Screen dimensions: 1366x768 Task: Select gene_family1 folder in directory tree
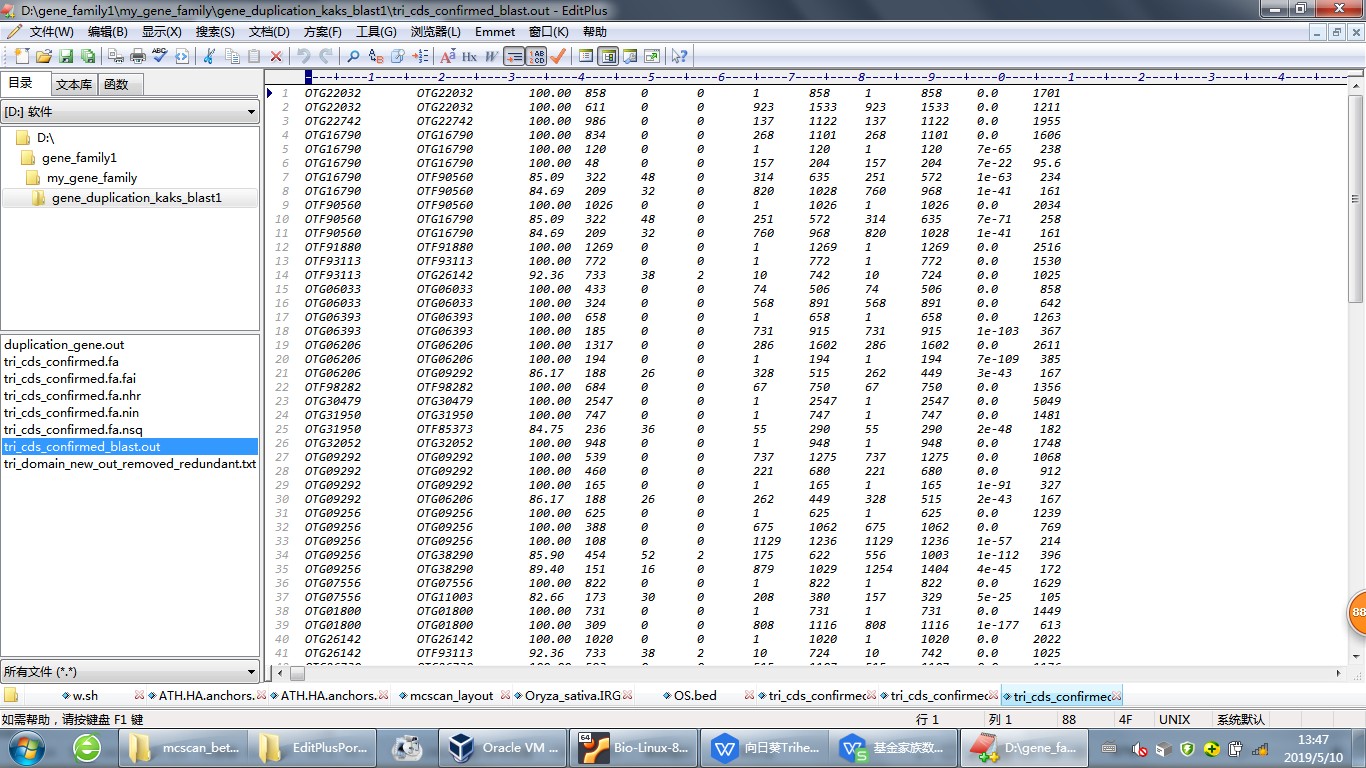(x=79, y=158)
